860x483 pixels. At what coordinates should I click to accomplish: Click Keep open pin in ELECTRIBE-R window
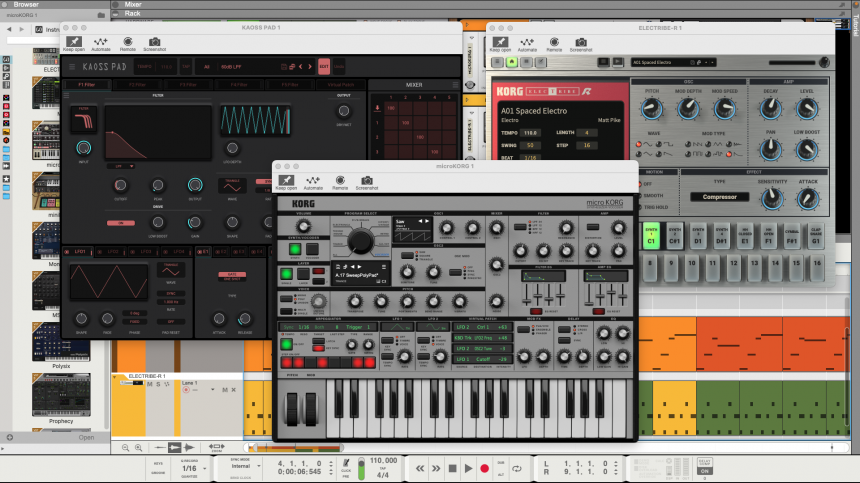point(500,42)
